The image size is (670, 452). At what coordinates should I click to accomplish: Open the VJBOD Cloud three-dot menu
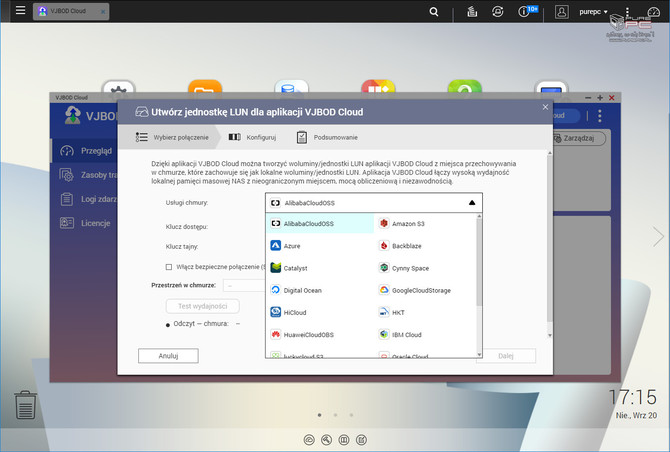click(599, 116)
